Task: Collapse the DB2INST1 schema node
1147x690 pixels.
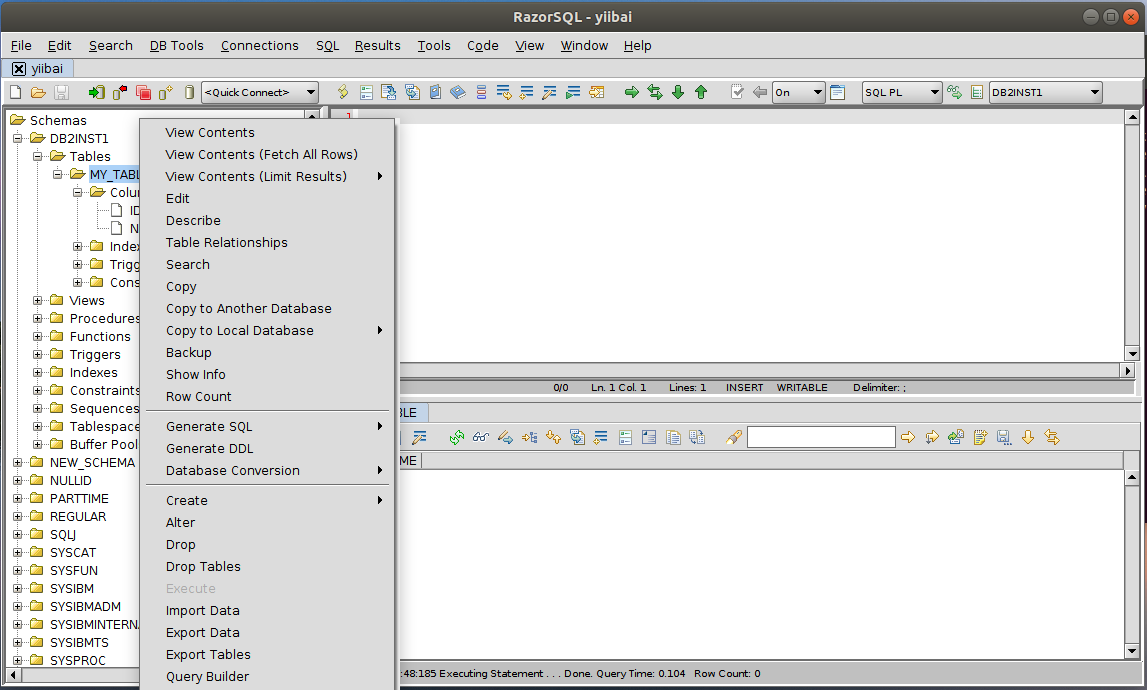Action: [x=18, y=138]
